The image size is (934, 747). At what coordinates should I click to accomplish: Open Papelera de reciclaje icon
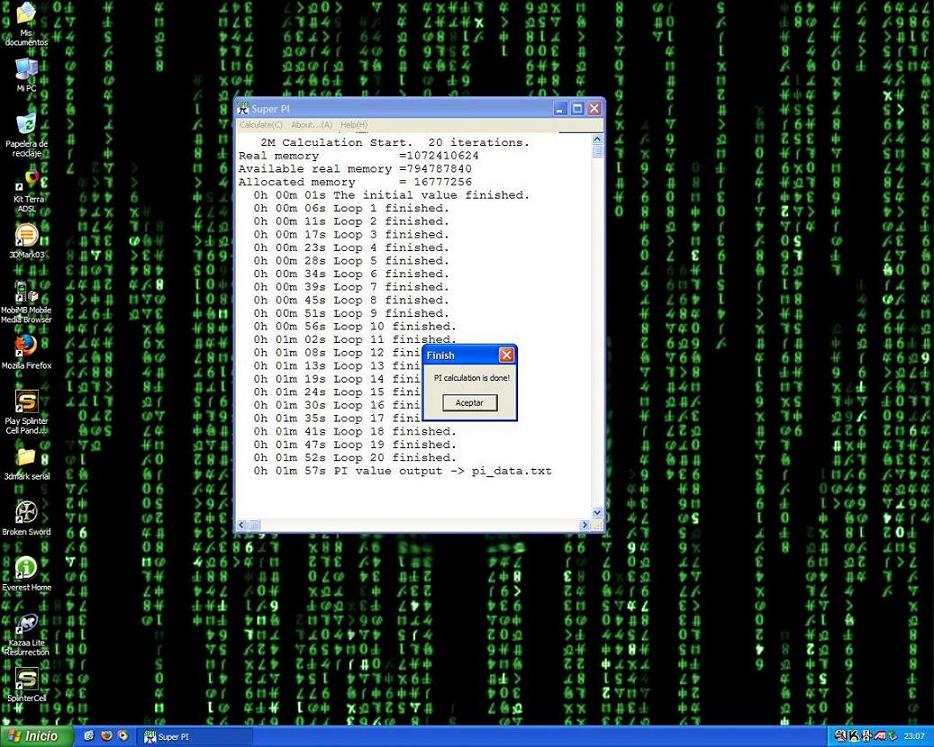click(26, 136)
